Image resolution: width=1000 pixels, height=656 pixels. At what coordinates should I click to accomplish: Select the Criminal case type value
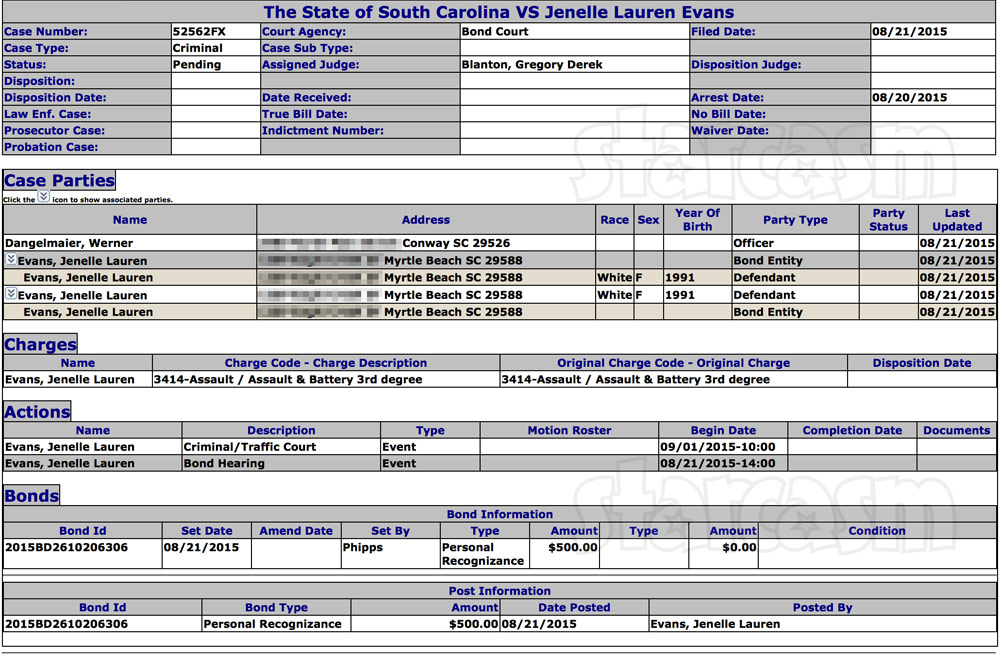point(198,48)
